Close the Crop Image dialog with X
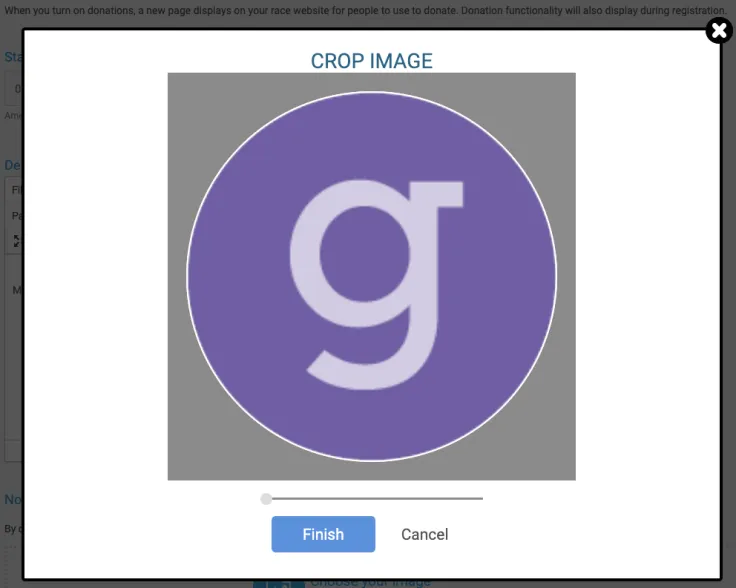The width and height of the screenshot is (736, 588). pos(719,31)
